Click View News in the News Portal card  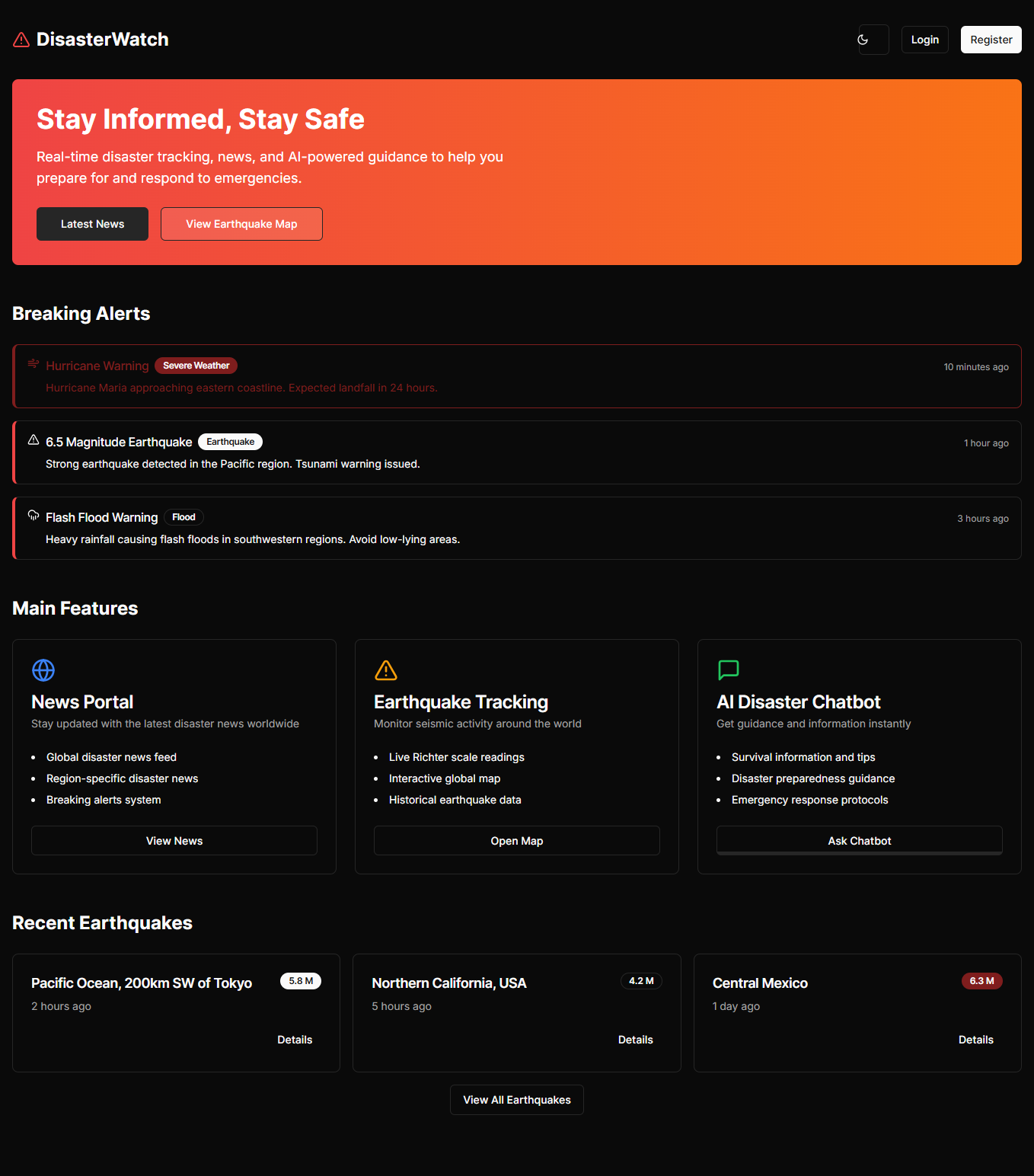coord(174,840)
